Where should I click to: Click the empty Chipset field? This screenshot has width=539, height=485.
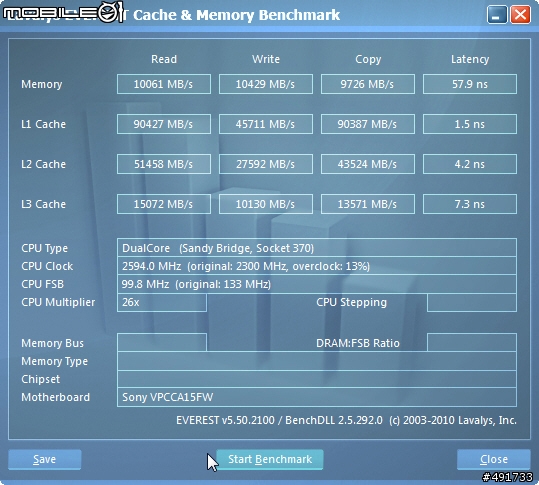[317, 379]
